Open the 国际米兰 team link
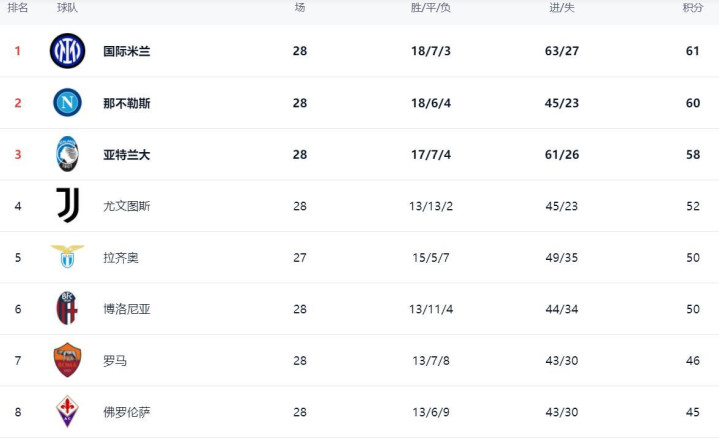 tap(127, 51)
